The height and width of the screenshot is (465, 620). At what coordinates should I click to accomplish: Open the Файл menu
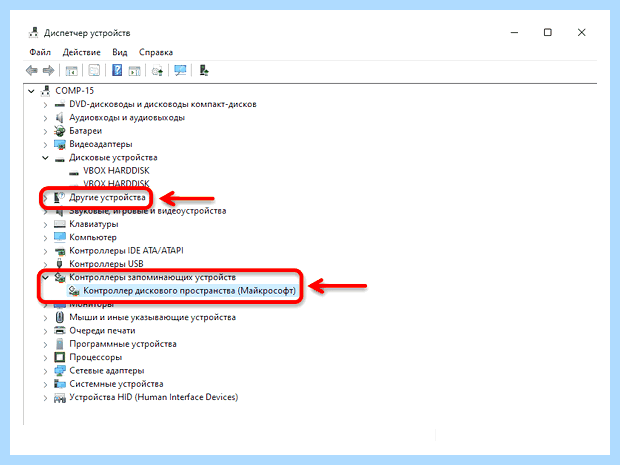[x=40, y=52]
